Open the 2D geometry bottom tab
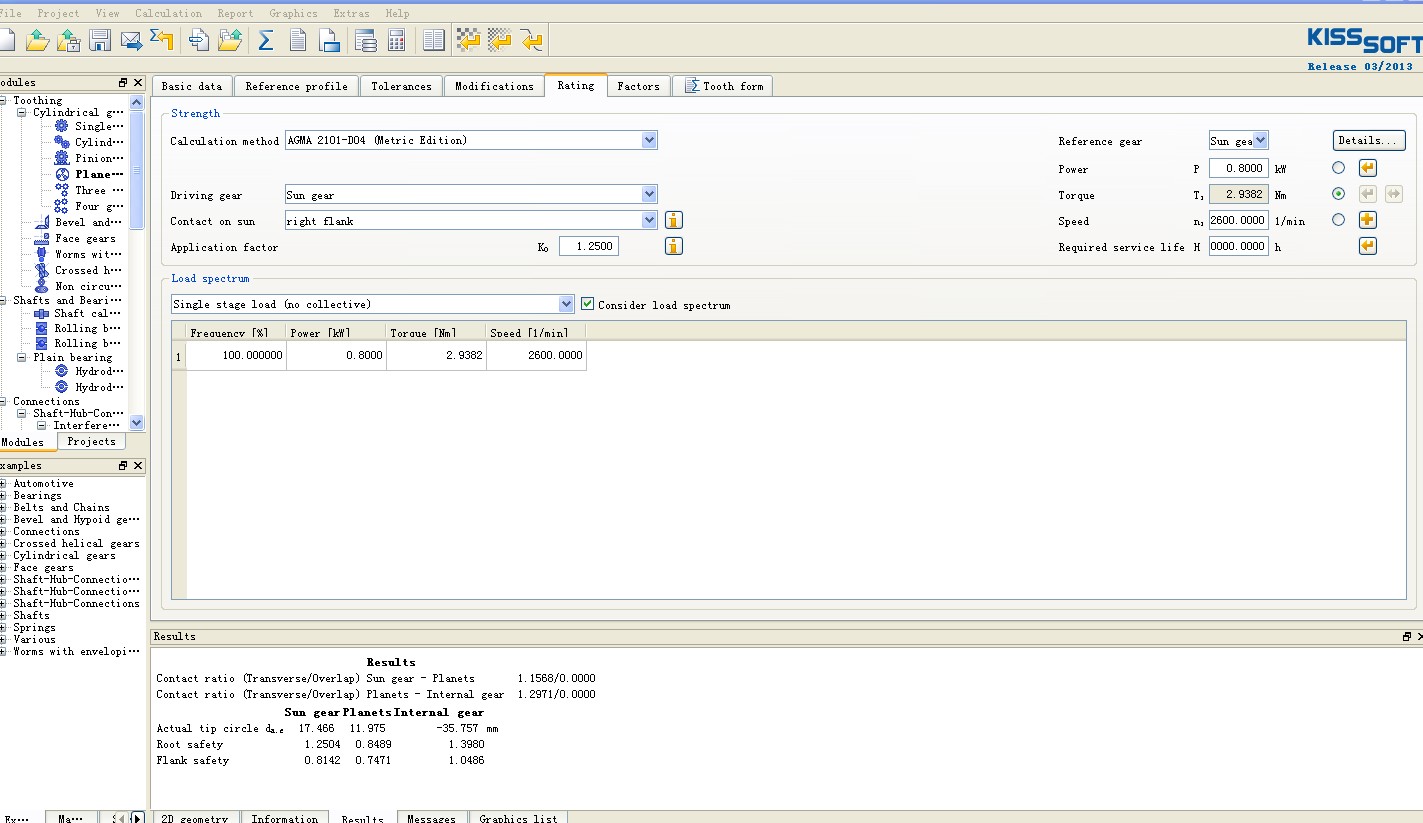 (x=195, y=818)
